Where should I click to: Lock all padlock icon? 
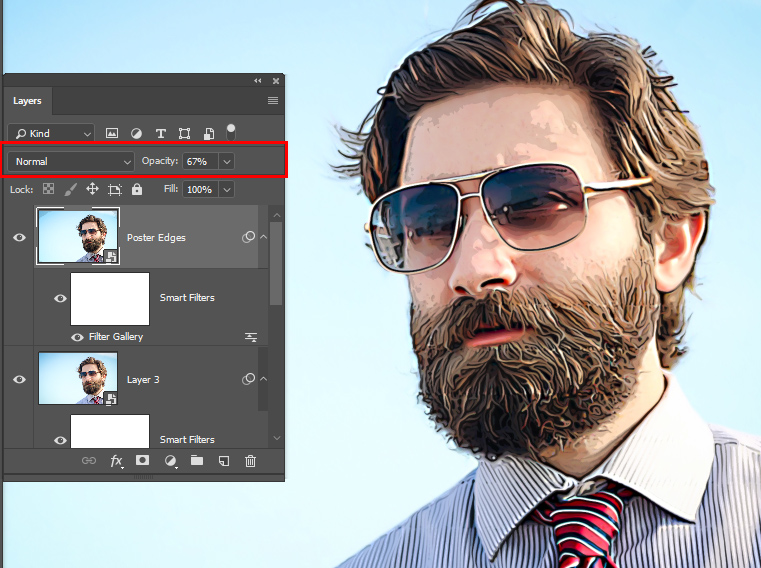[x=137, y=189]
